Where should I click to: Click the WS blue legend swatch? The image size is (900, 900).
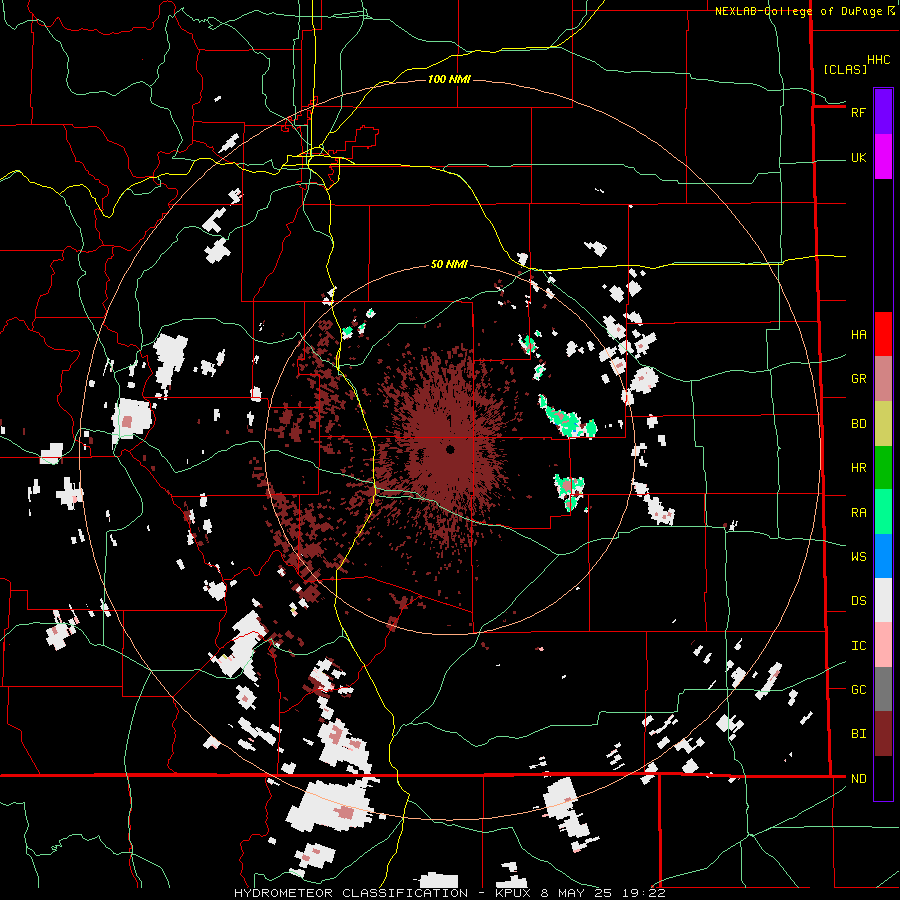883,556
